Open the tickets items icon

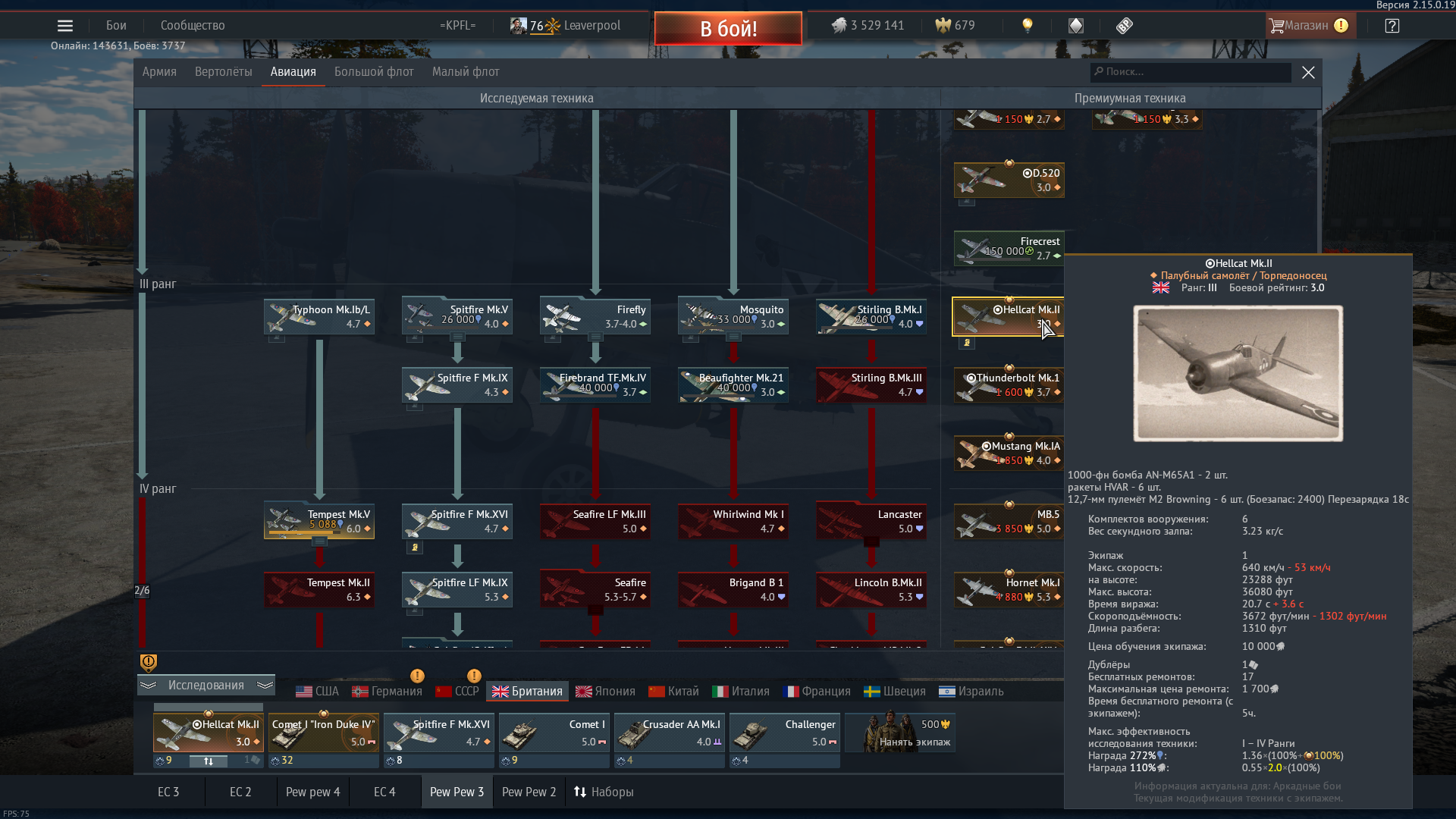tap(1125, 26)
